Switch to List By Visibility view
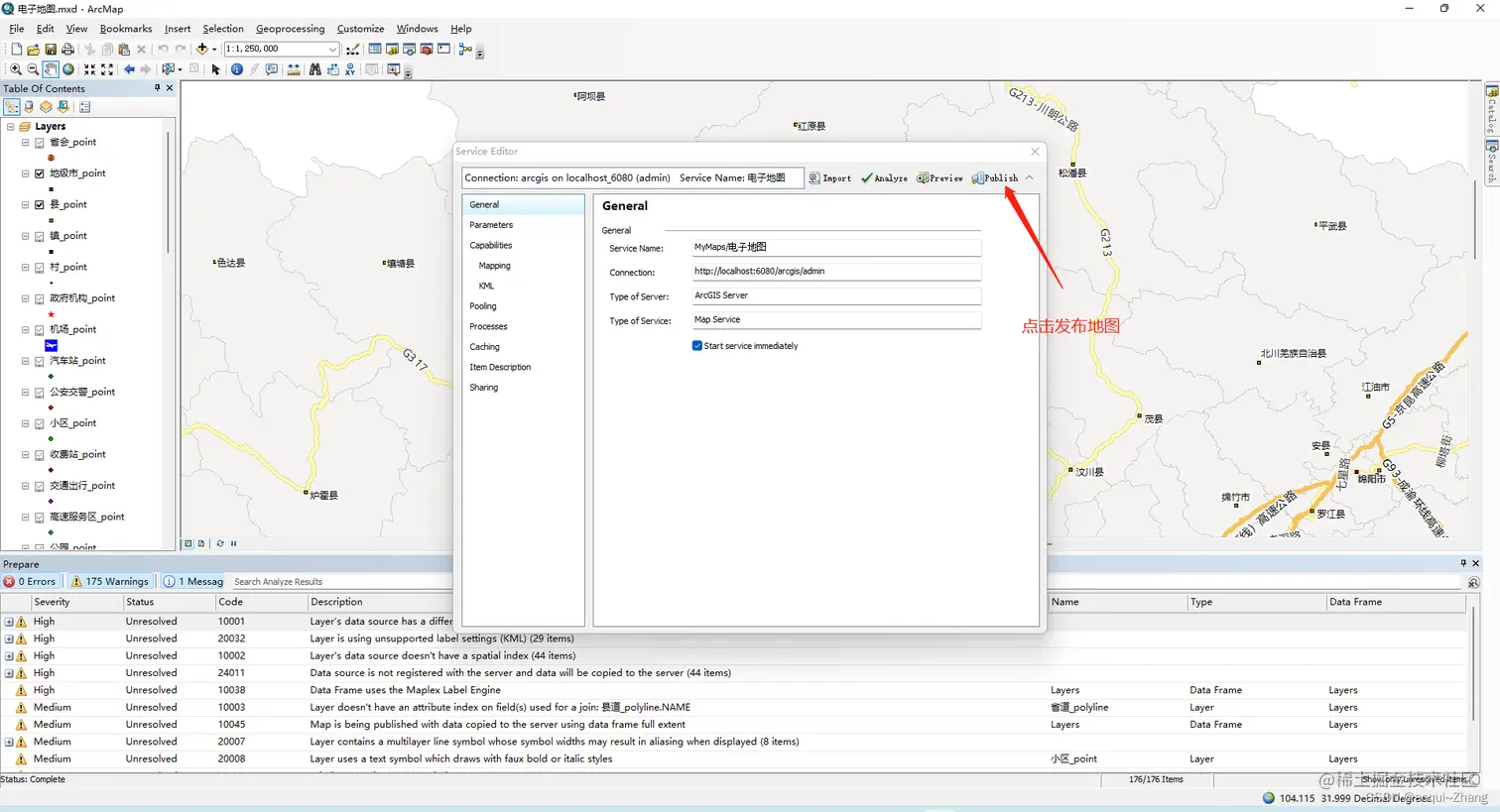 click(x=46, y=107)
